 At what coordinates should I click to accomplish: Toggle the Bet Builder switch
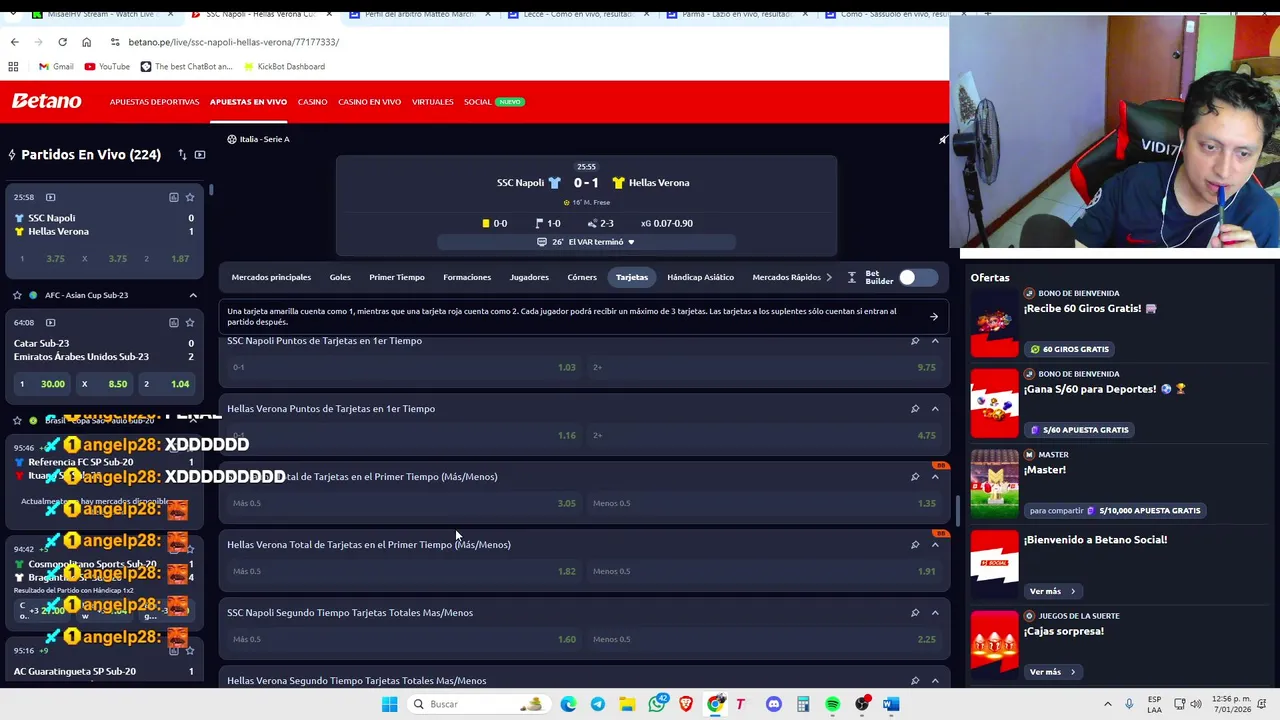pos(918,277)
